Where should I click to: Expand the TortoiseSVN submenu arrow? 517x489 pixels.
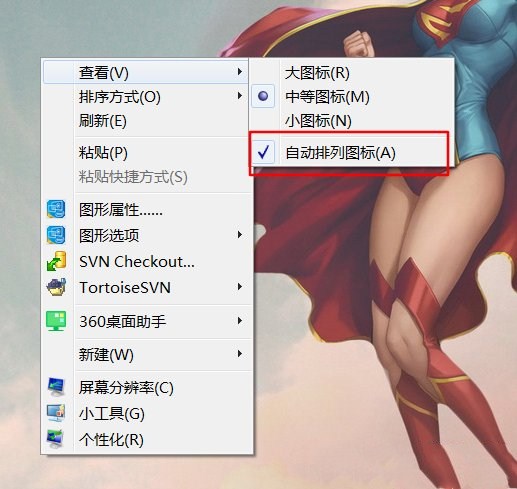240,287
